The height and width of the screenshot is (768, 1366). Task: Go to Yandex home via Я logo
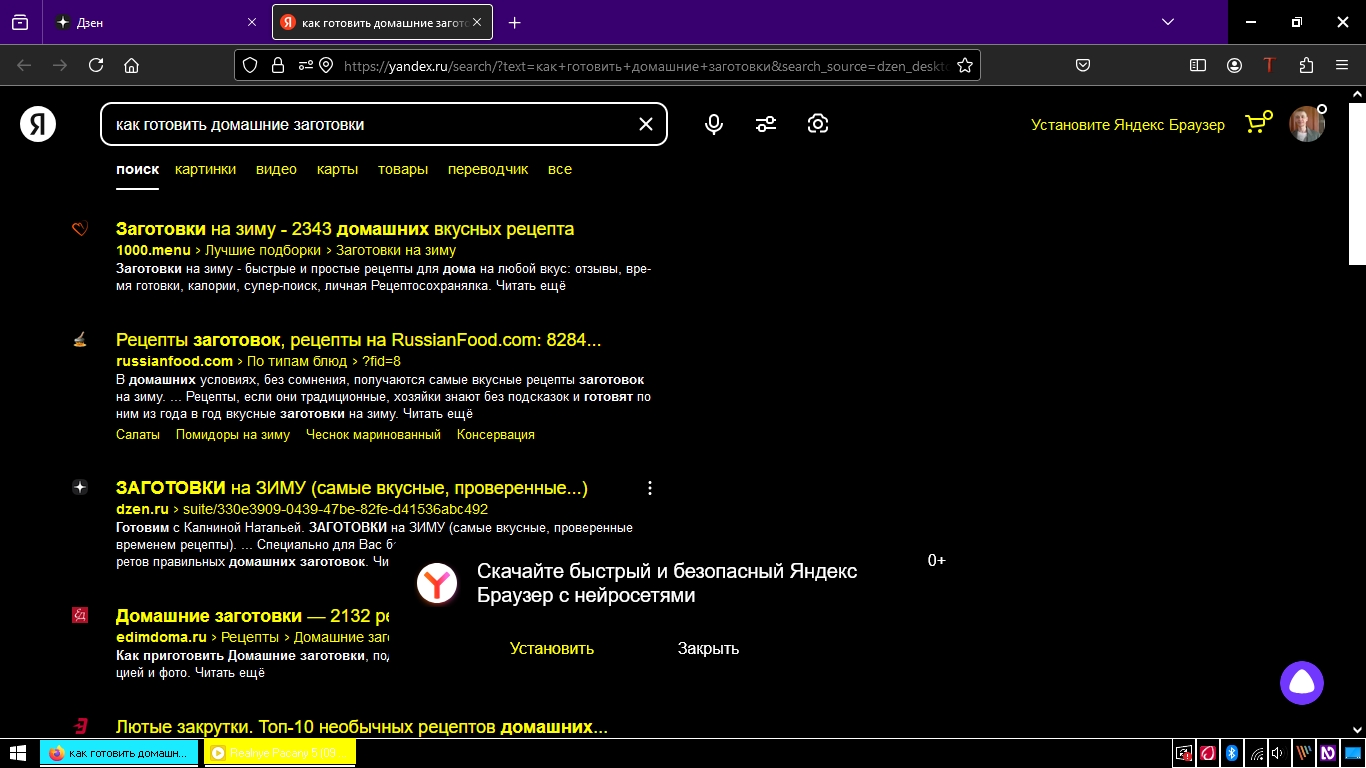pos(38,124)
